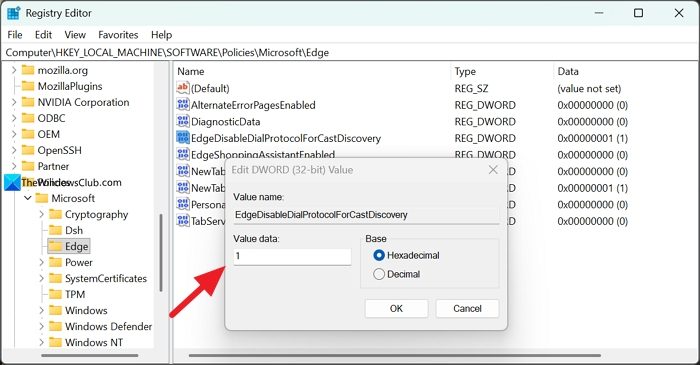
Task: Click the tree pane vertical scrollbar thumb
Action: click(x=161, y=253)
